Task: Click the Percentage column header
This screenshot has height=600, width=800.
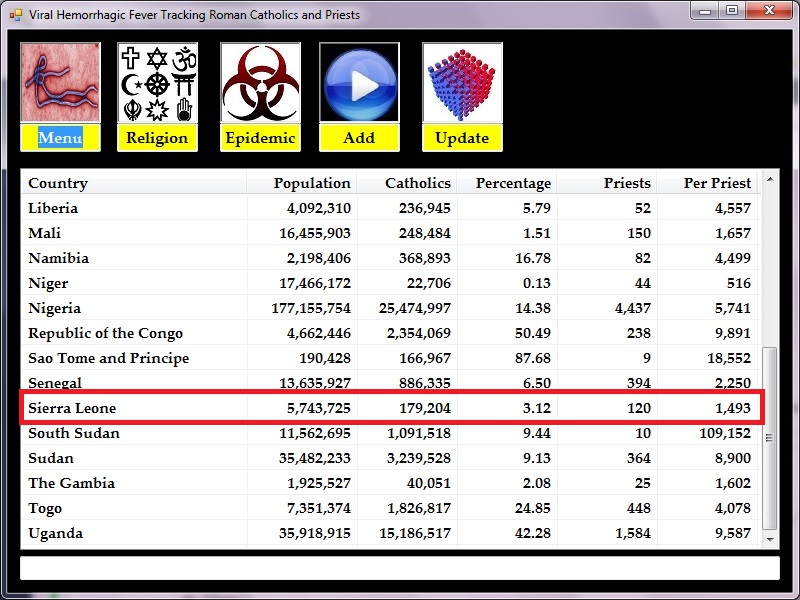Action: [507, 183]
